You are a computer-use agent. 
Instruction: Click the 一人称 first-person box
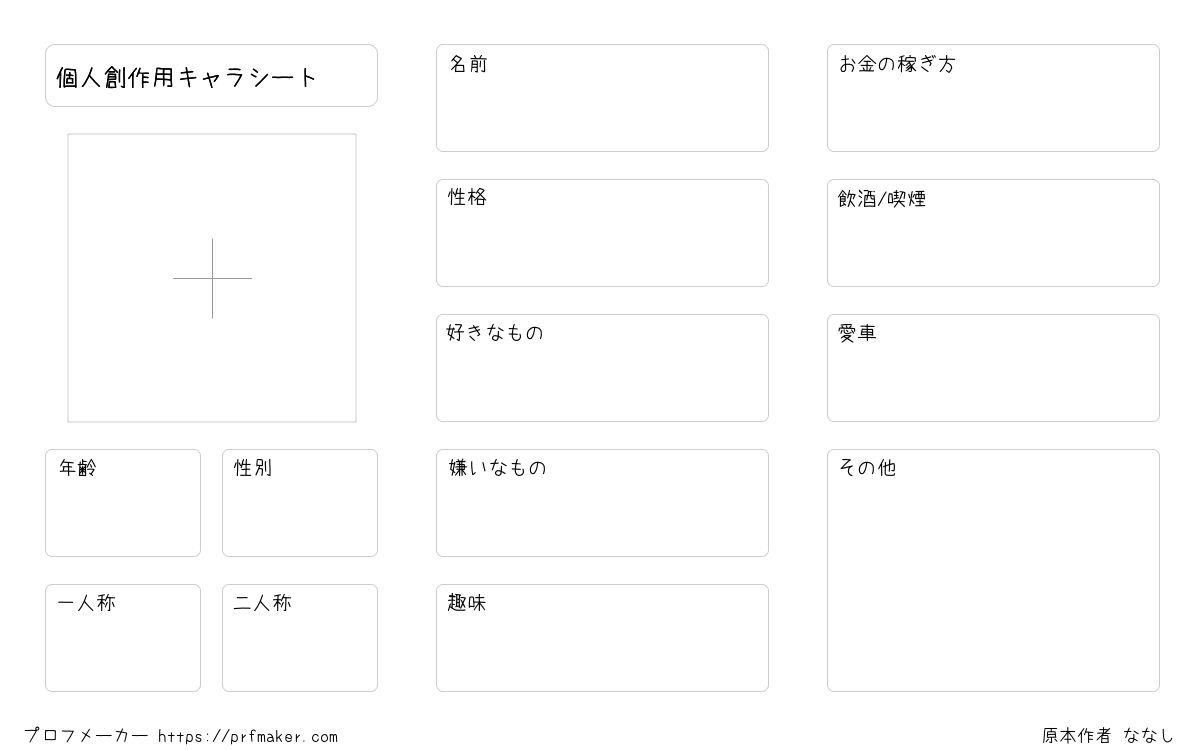(123, 638)
